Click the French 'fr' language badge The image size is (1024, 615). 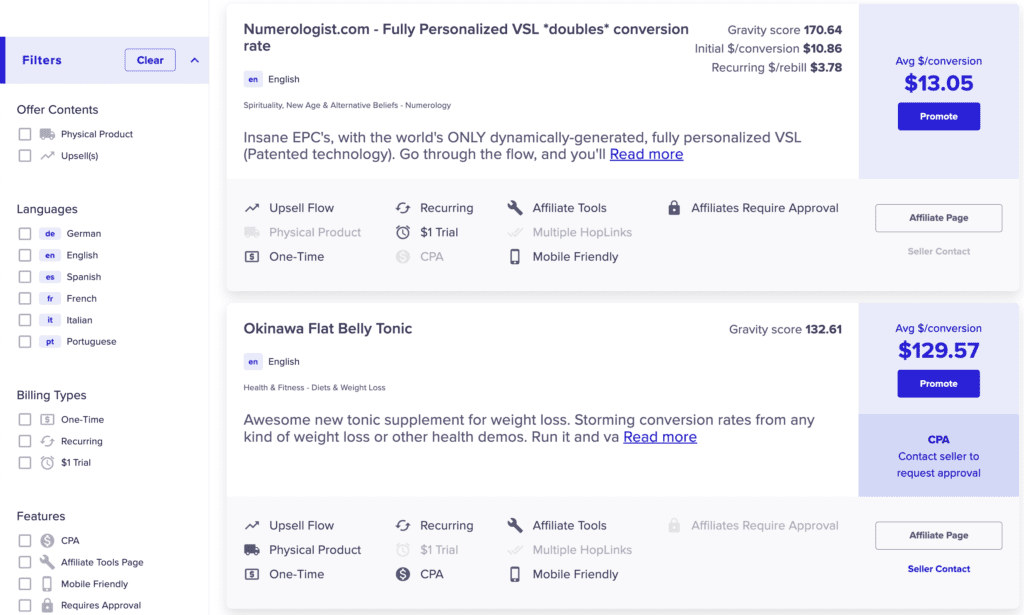click(x=50, y=298)
